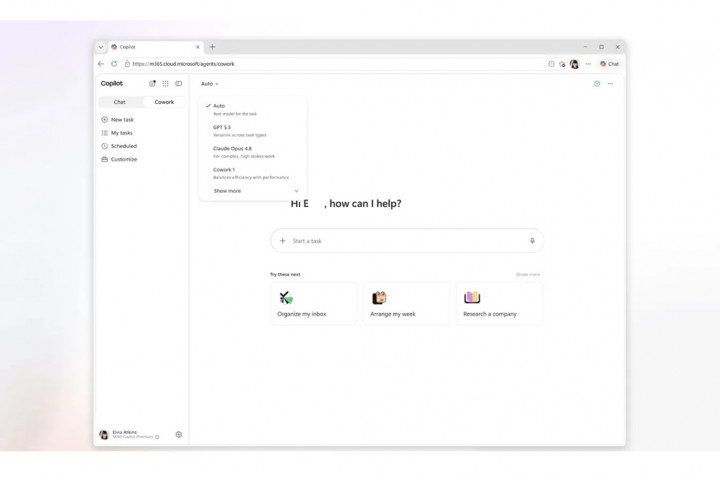Open the Customize label in sidebar
The height and width of the screenshot is (478, 720).
pyautogui.click(x=124, y=159)
